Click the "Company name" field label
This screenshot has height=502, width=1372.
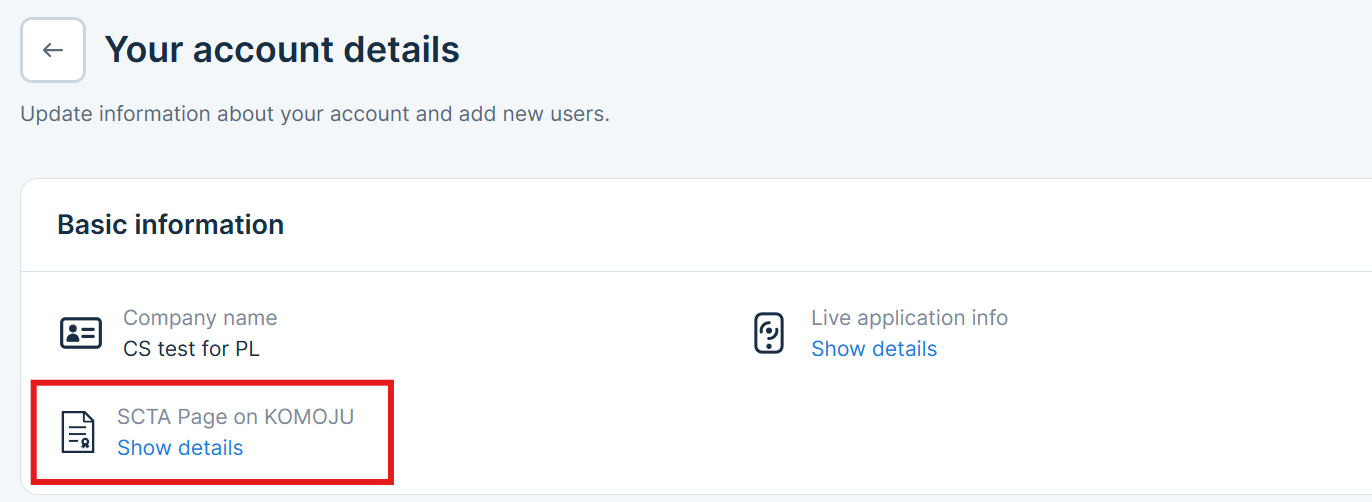(x=200, y=318)
